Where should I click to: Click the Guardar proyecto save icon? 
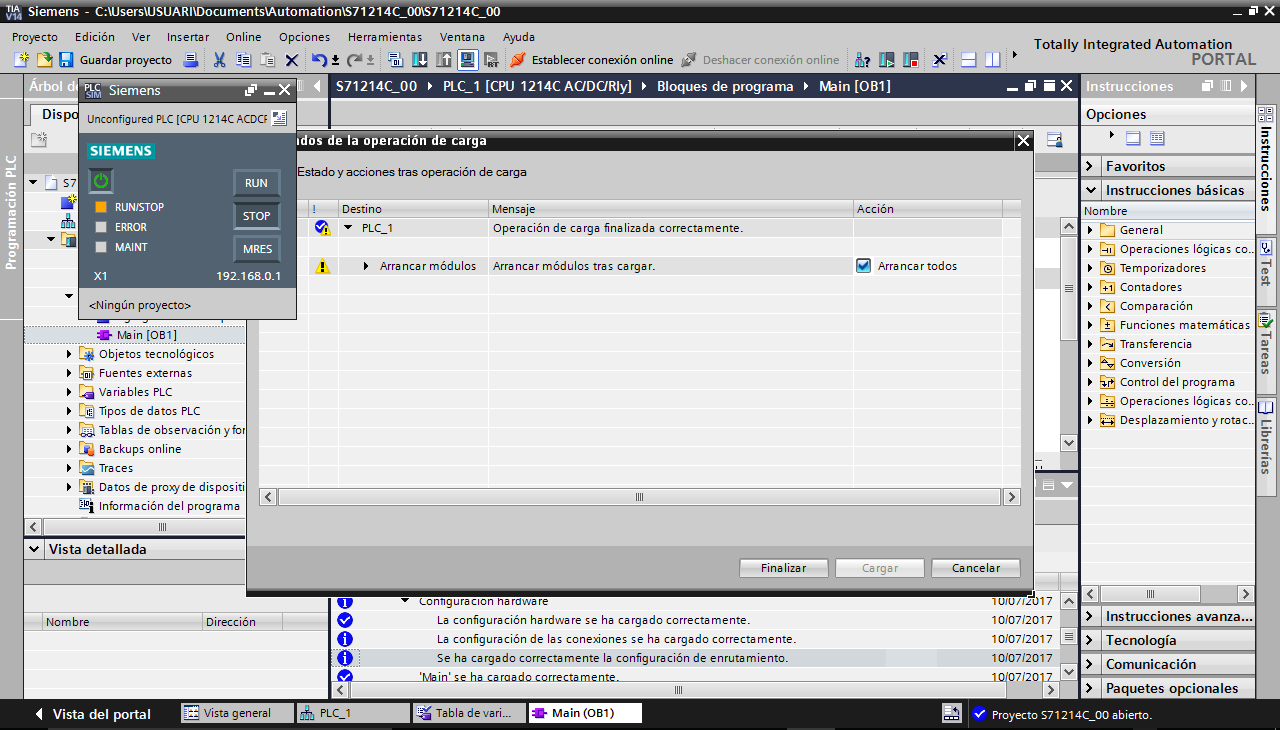[x=66, y=60]
